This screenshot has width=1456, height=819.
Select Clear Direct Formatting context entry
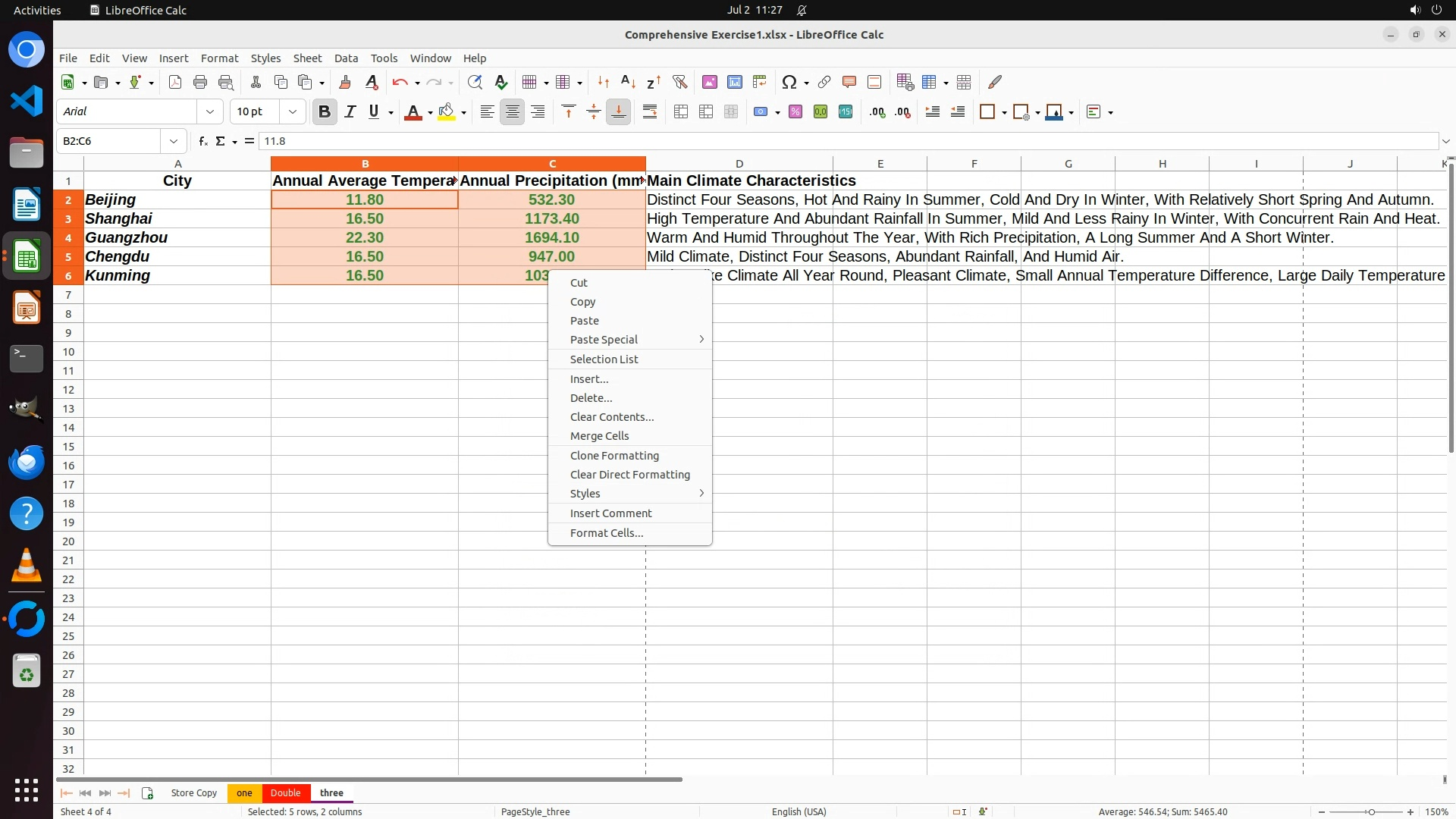click(x=629, y=475)
